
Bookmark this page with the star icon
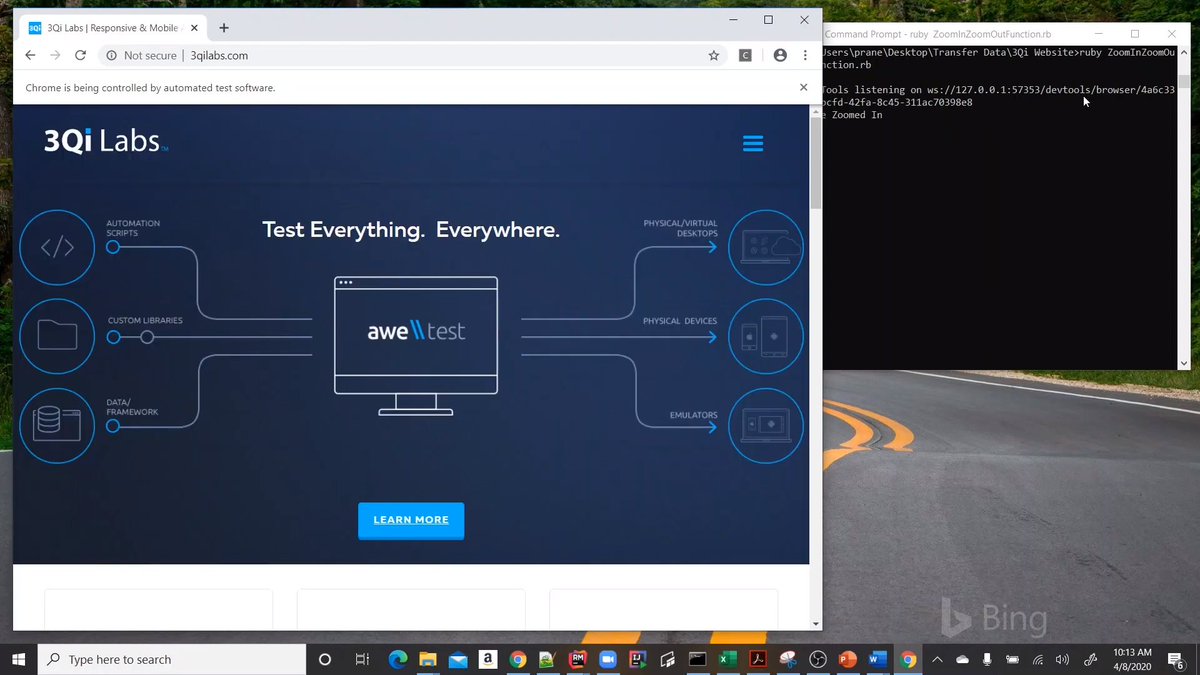coord(714,56)
